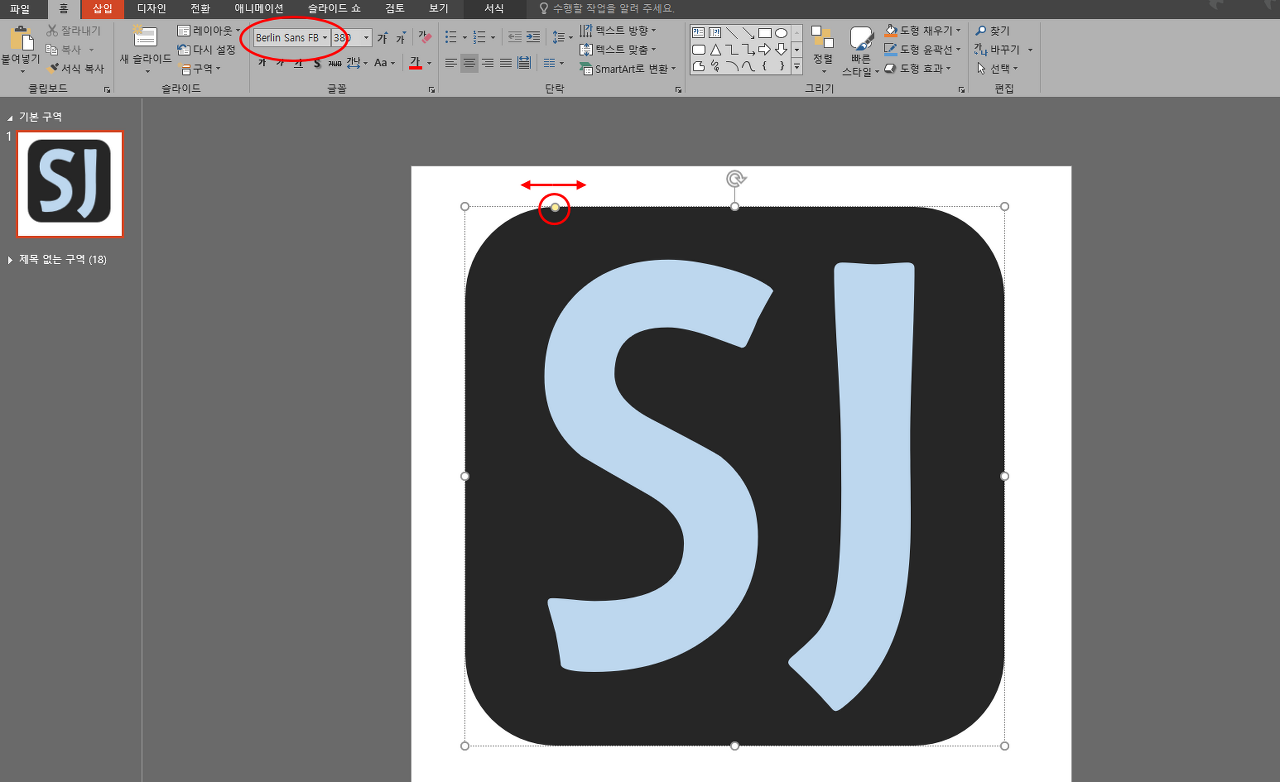Image resolution: width=1280 pixels, height=782 pixels.
Task: Select the rectangle shape
Action: [765, 32]
